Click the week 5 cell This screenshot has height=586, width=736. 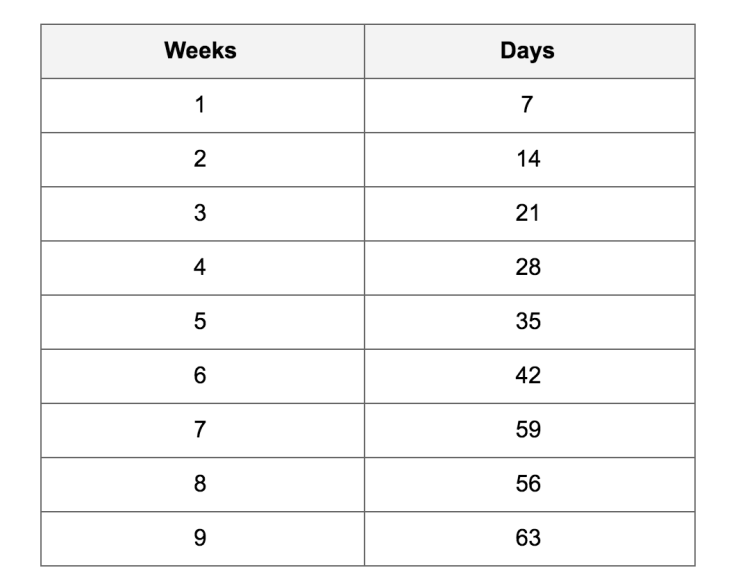(x=203, y=322)
